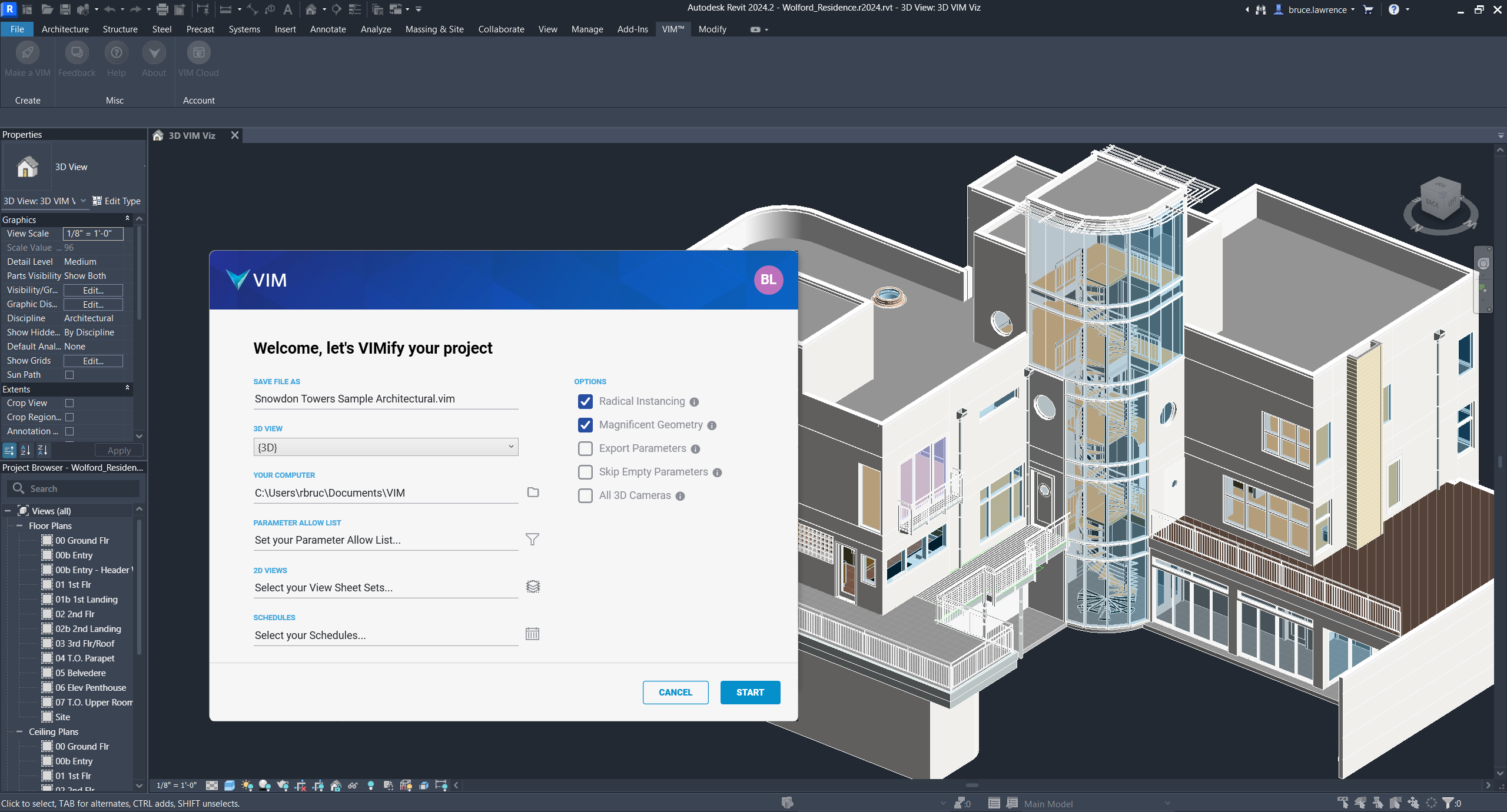Click the Reveal Hidden Elements lightbulb icon
The height and width of the screenshot is (812, 1507).
point(371,786)
